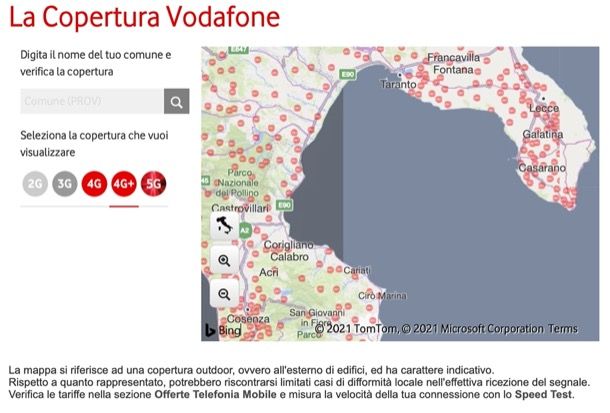Click the Cosenza map label
This screenshot has width=610, height=413.
coord(248,319)
